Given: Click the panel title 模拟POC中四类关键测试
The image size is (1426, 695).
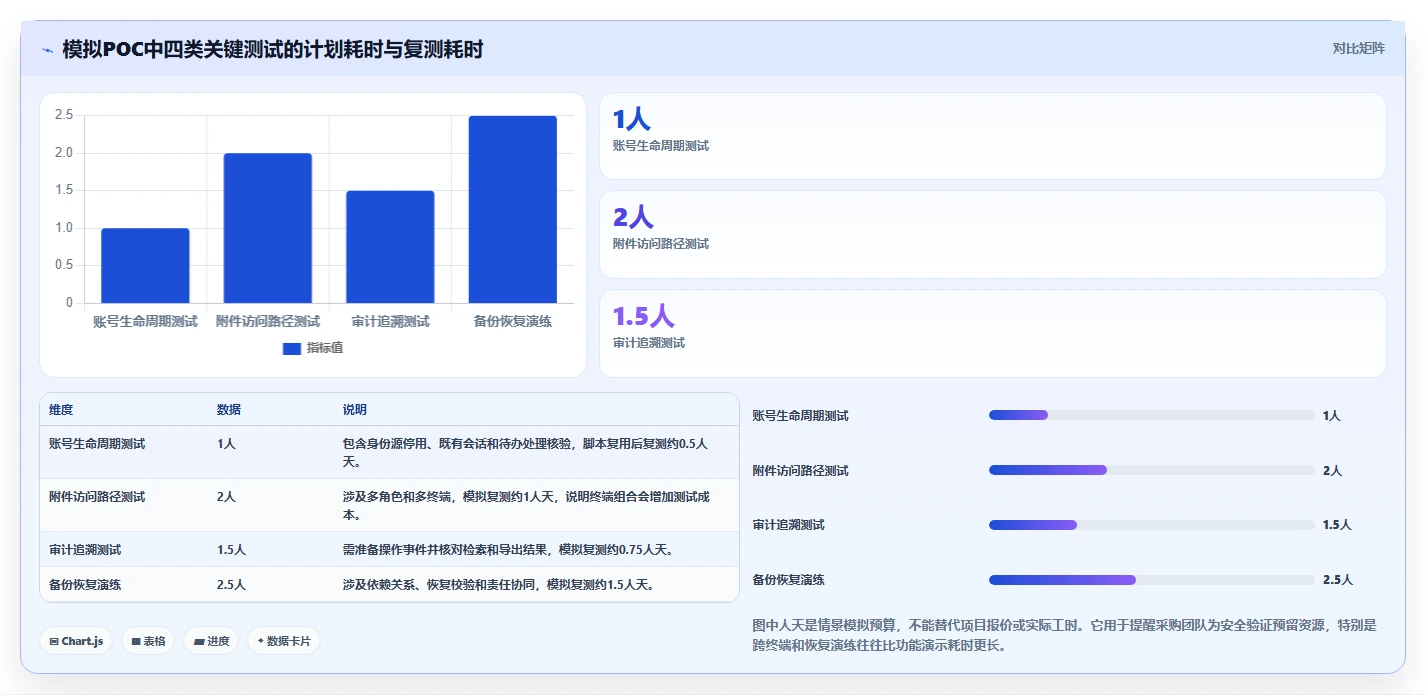Looking at the screenshot, I should (273, 50).
